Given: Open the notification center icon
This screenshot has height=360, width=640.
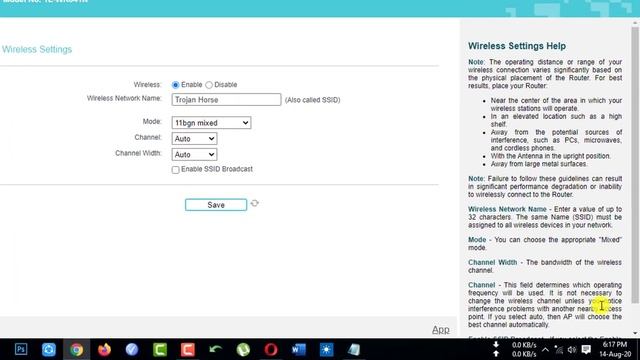Looking at the screenshot, I should click(x=586, y=350).
